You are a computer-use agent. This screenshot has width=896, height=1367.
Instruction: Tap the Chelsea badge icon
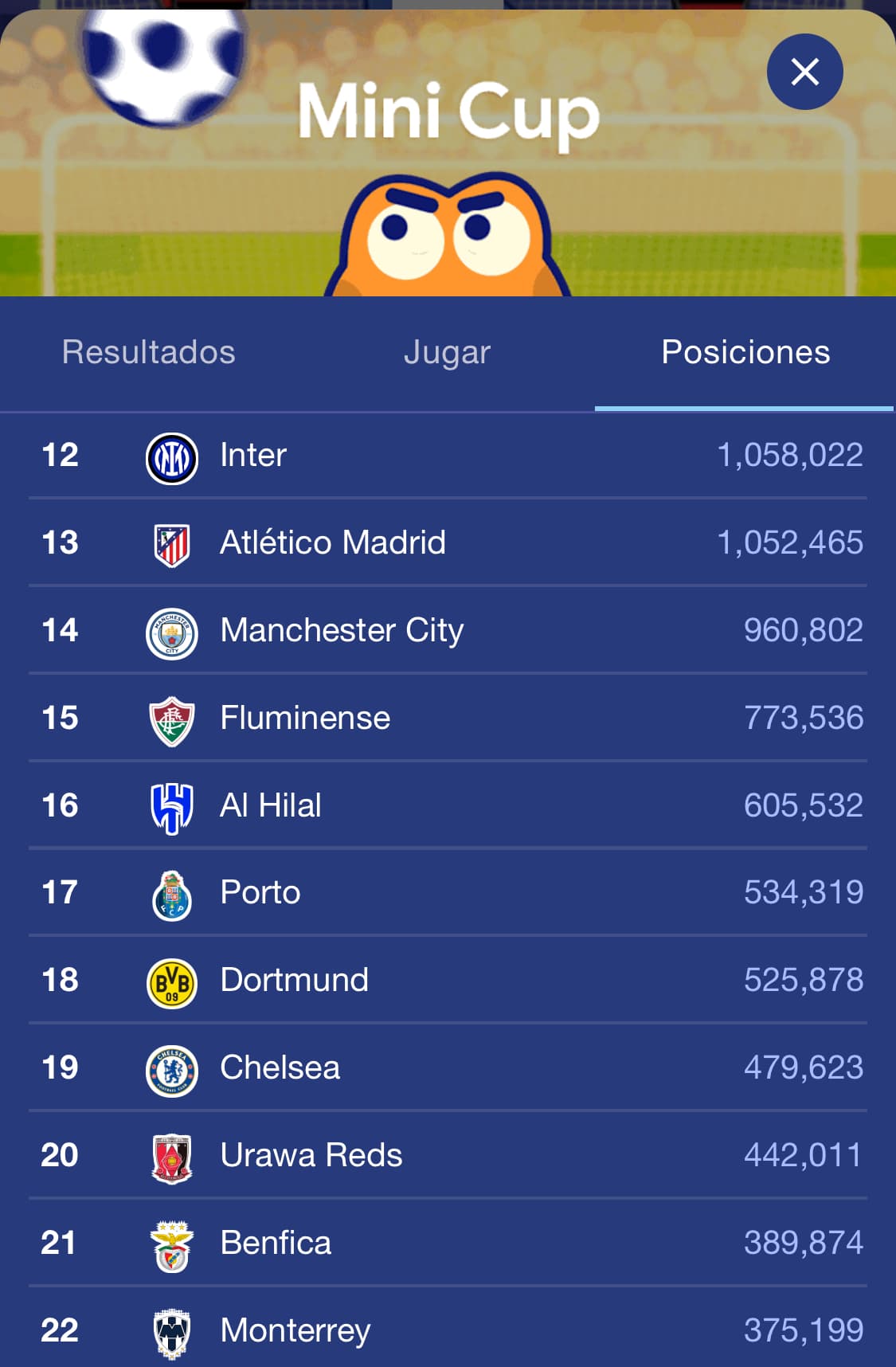172,1071
